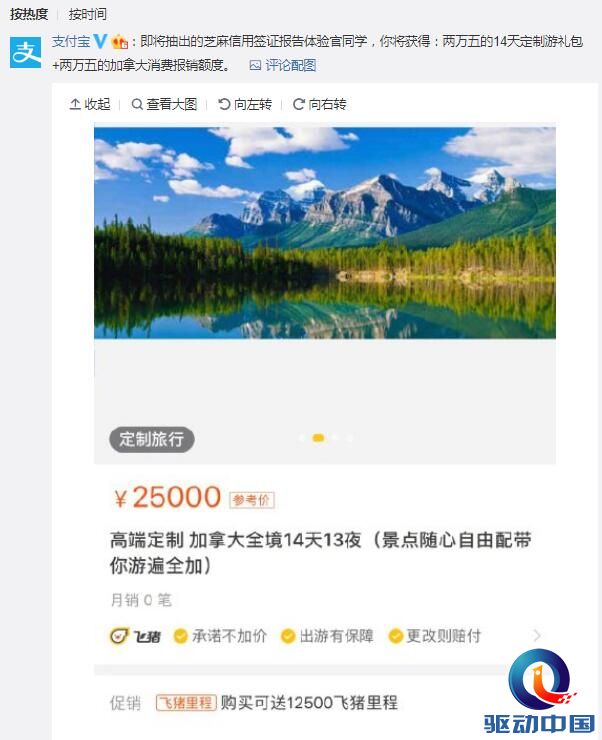Click the 更改则赔付 guarantee check icon
Screen dimensions: 602x740
[x=395, y=636]
